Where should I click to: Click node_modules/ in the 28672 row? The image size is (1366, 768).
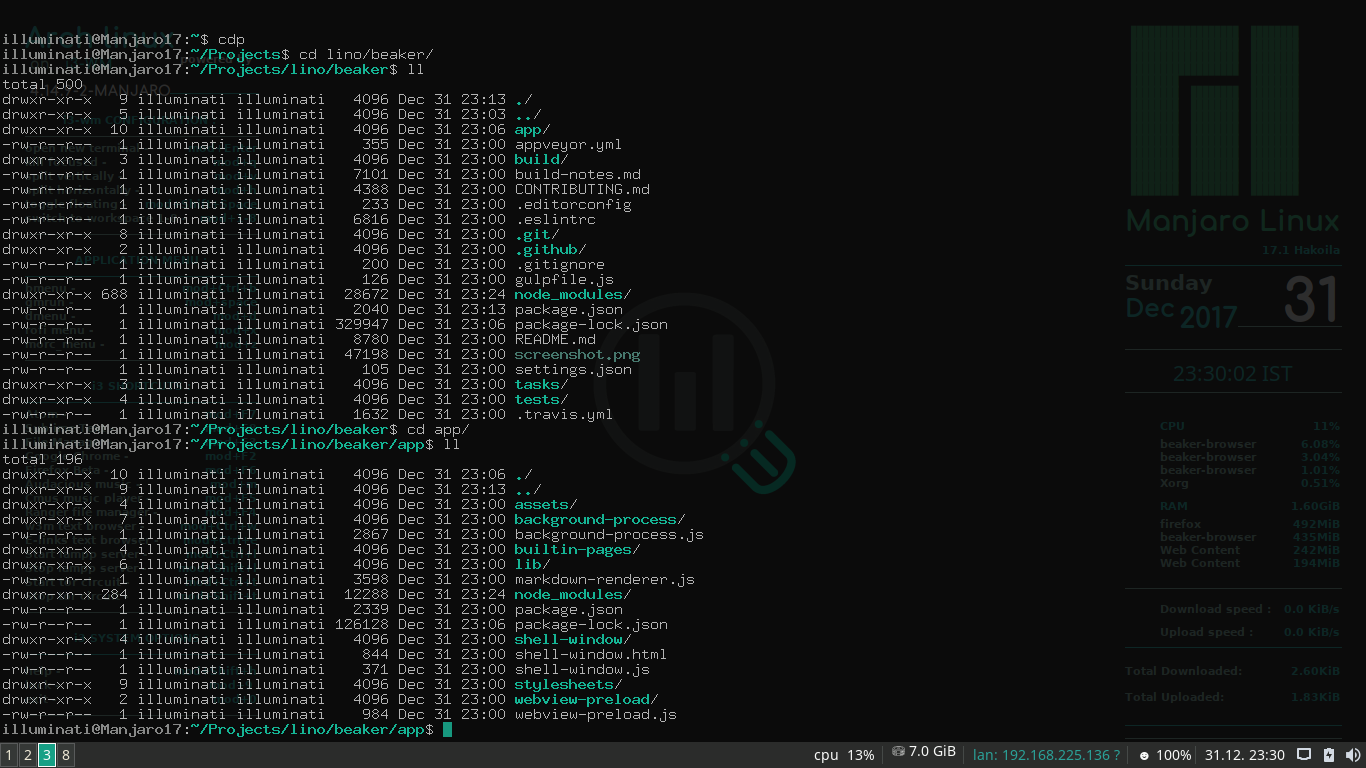(573, 295)
